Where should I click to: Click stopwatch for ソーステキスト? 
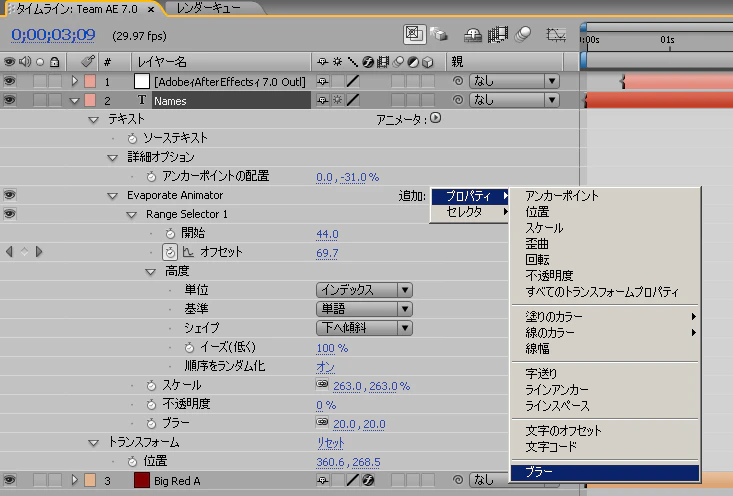point(132,138)
